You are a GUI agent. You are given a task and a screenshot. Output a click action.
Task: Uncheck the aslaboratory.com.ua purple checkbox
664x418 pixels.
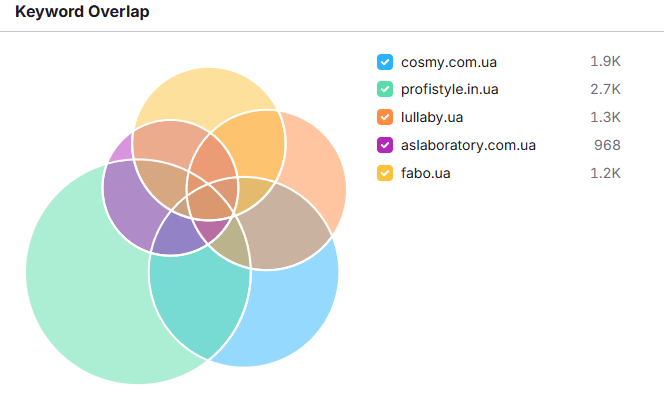[x=385, y=145]
